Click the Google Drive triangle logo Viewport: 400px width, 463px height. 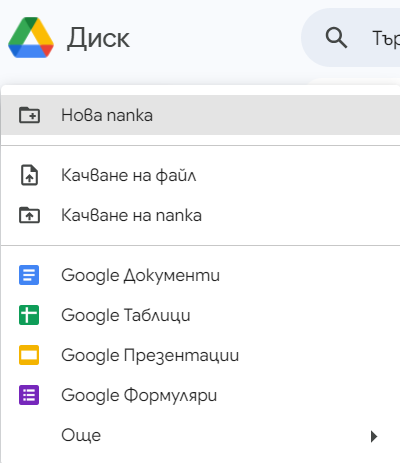coord(31,37)
